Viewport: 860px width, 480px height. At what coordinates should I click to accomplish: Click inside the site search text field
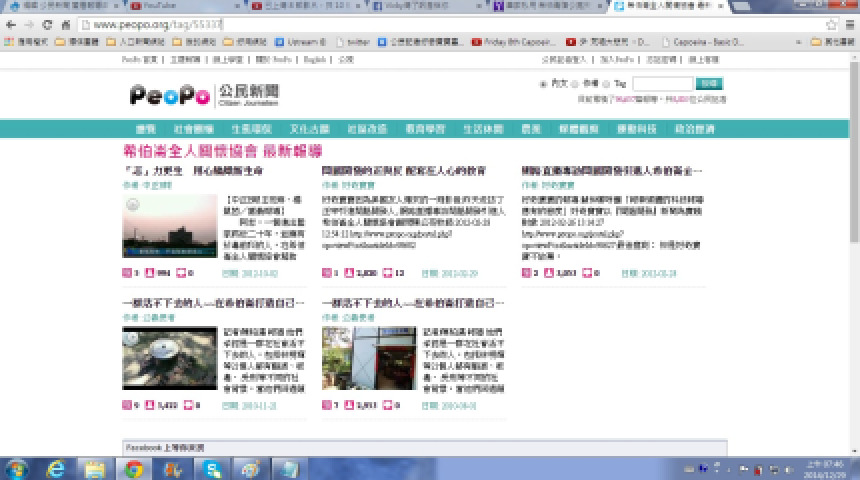661,84
